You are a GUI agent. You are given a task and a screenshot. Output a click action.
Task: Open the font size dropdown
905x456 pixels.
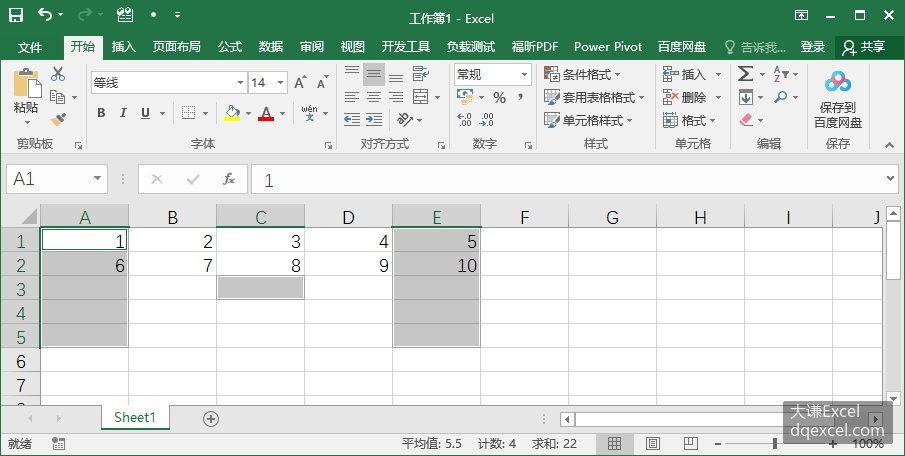click(281, 83)
